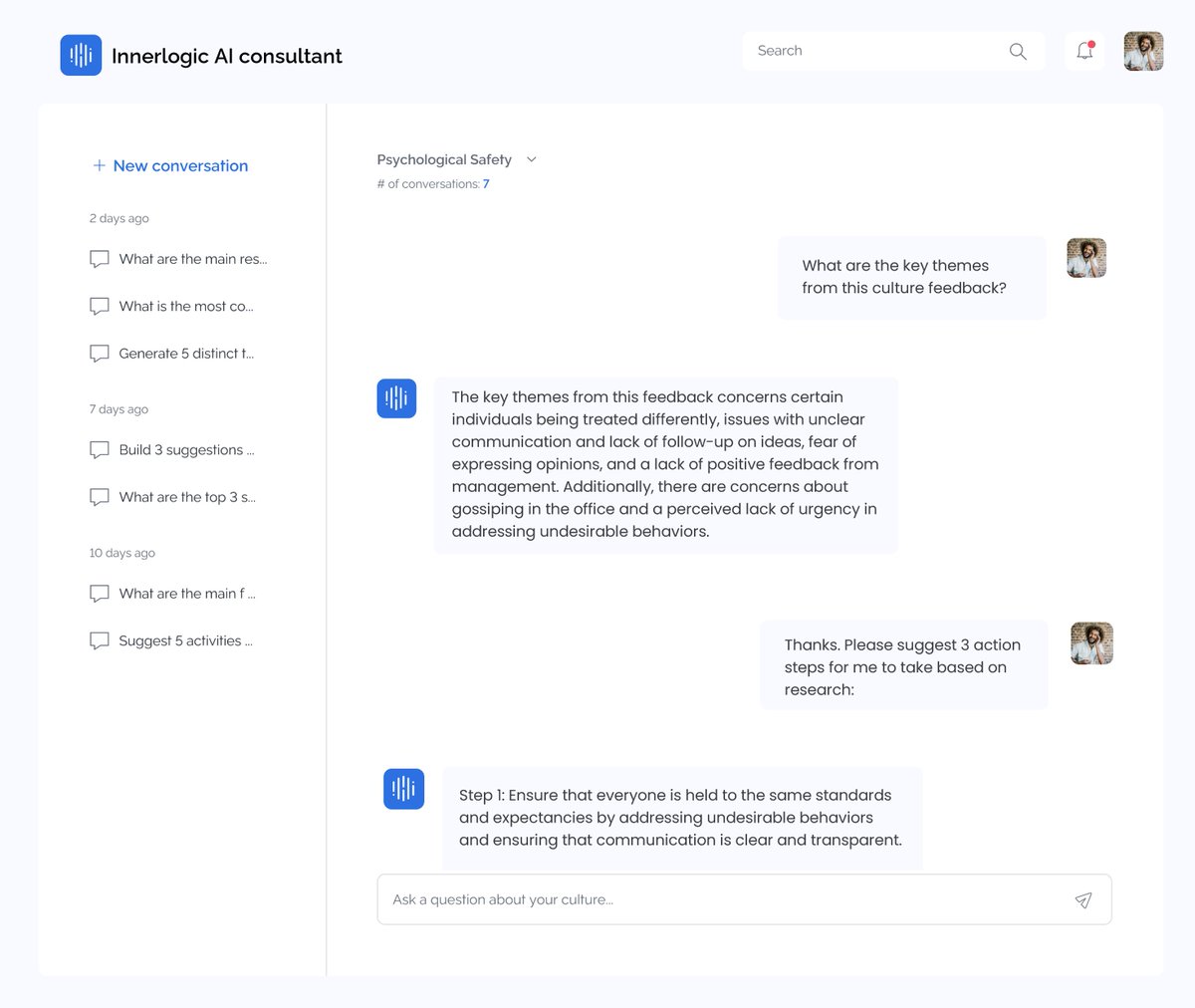Click chat bubble icon beside 'What are the top 3 s...'
Screen dimensions: 1195x1008
pyautogui.click(x=100, y=497)
